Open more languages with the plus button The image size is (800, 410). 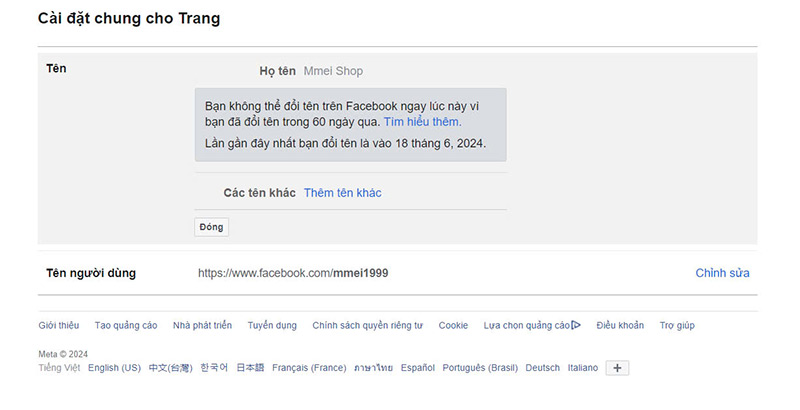618,368
